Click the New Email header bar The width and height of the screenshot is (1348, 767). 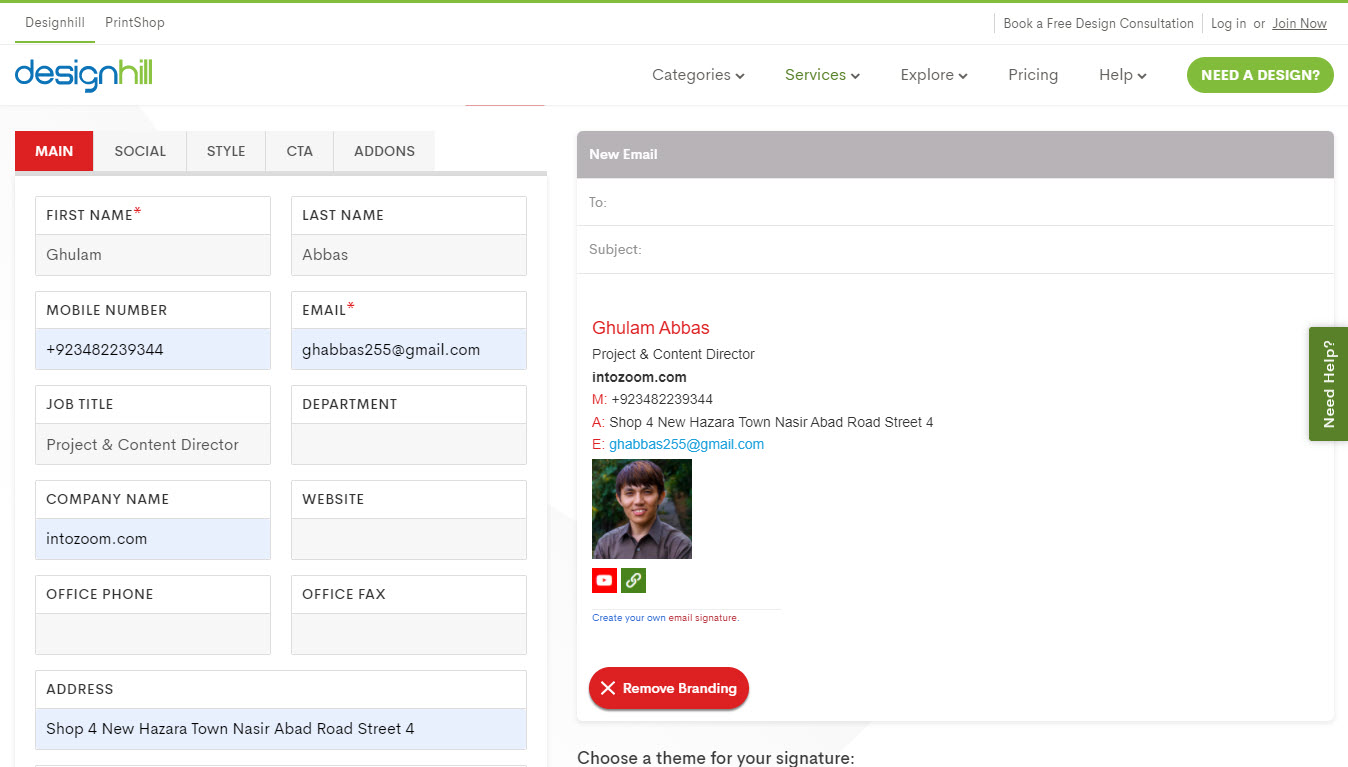[x=955, y=154]
